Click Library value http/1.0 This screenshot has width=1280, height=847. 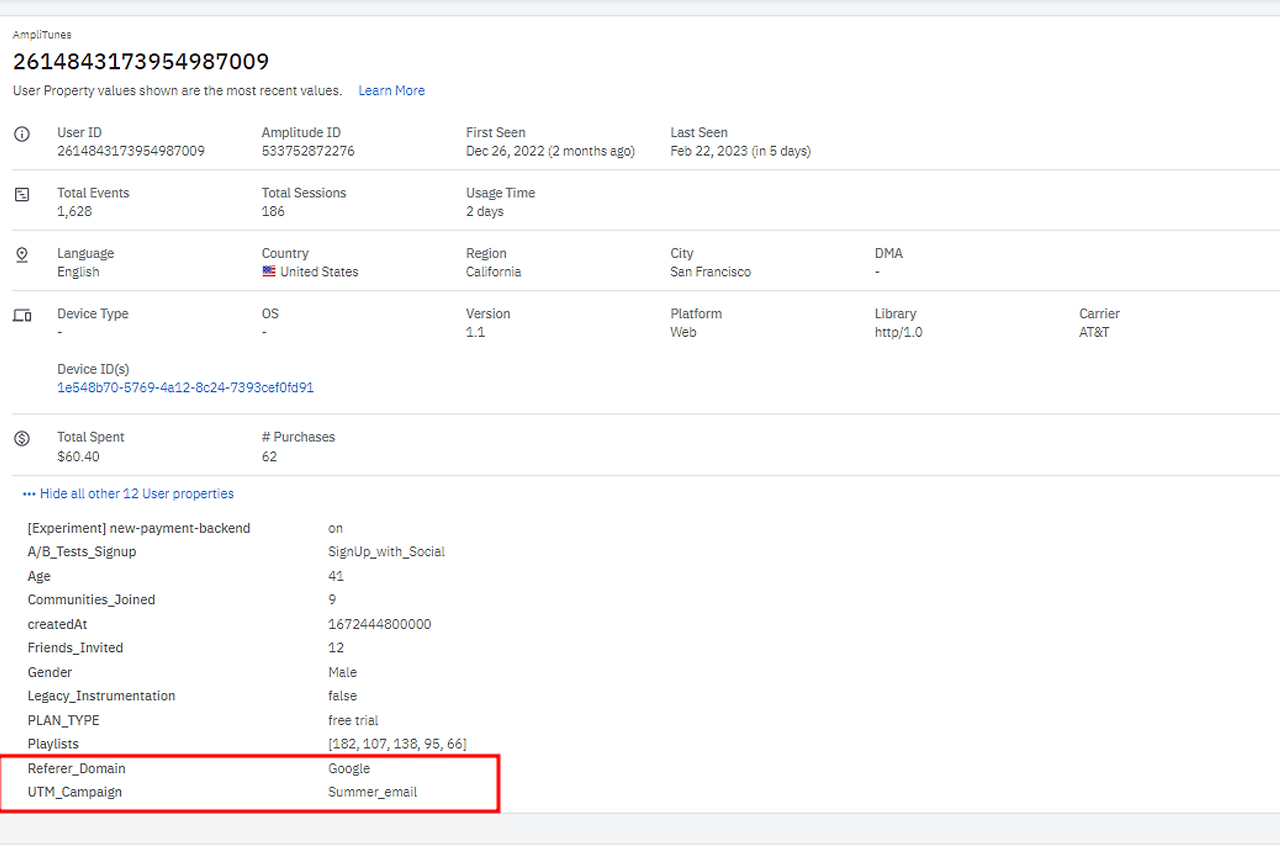(898, 332)
